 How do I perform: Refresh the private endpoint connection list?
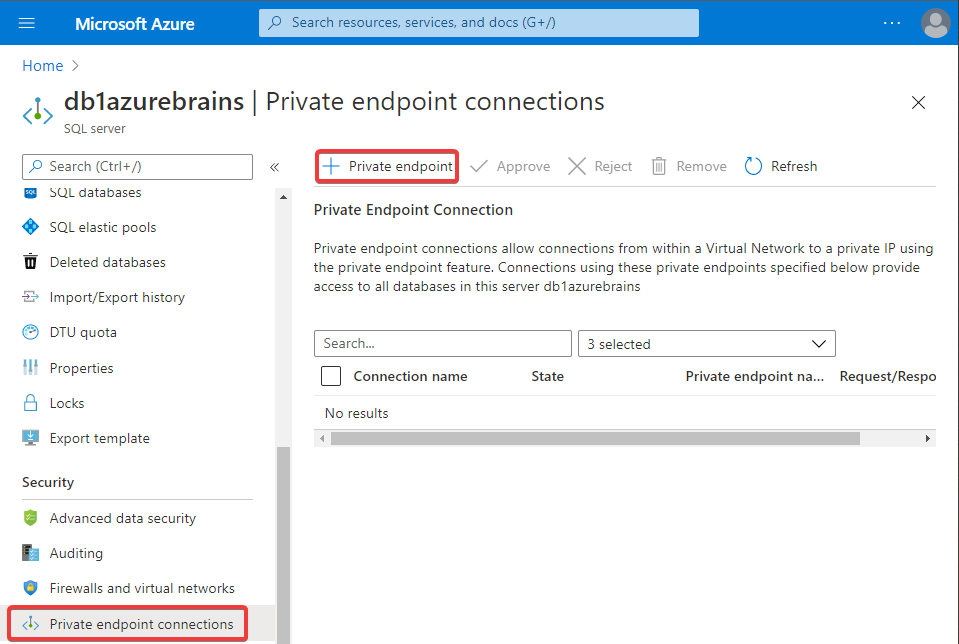coord(781,166)
